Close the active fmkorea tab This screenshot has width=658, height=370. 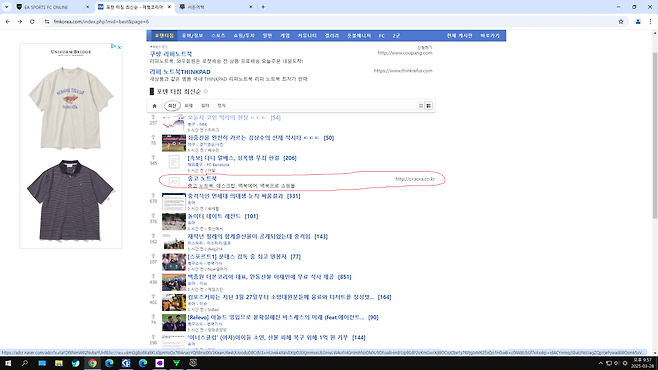[169, 7]
